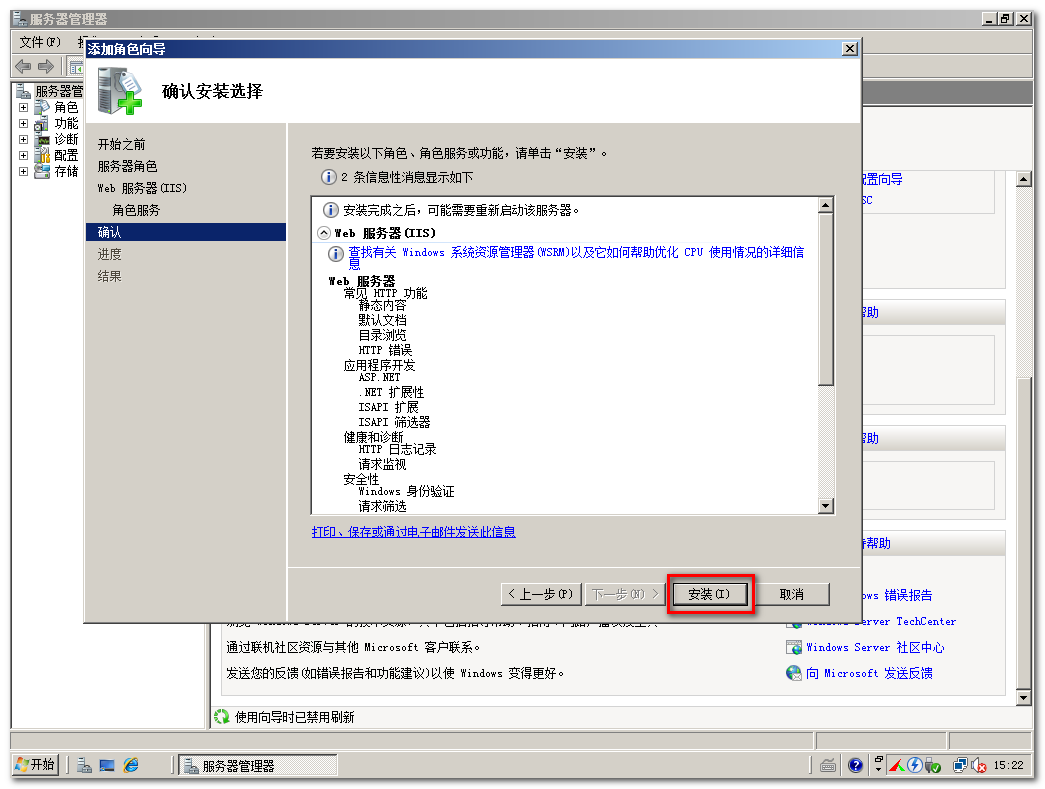Click the forward arrow in Server Manager toolbar
1045x789 pixels.
(x=46, y=66)
